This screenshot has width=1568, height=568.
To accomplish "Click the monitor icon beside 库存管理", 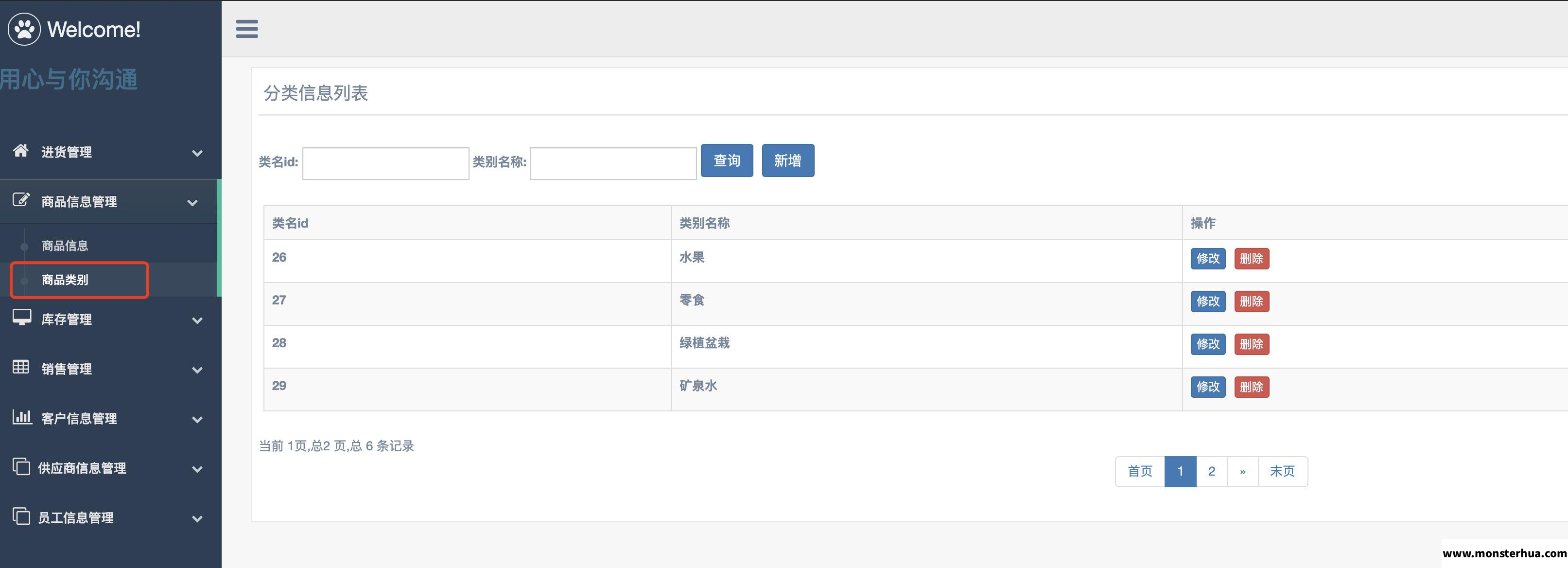I will point(21,318).
